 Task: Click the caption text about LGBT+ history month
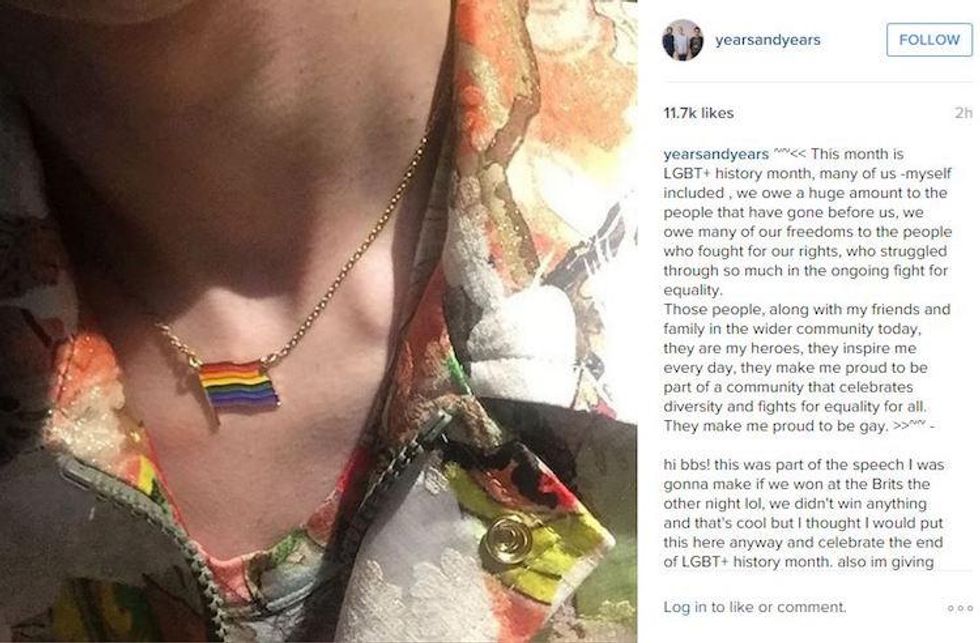coord(808,222)
